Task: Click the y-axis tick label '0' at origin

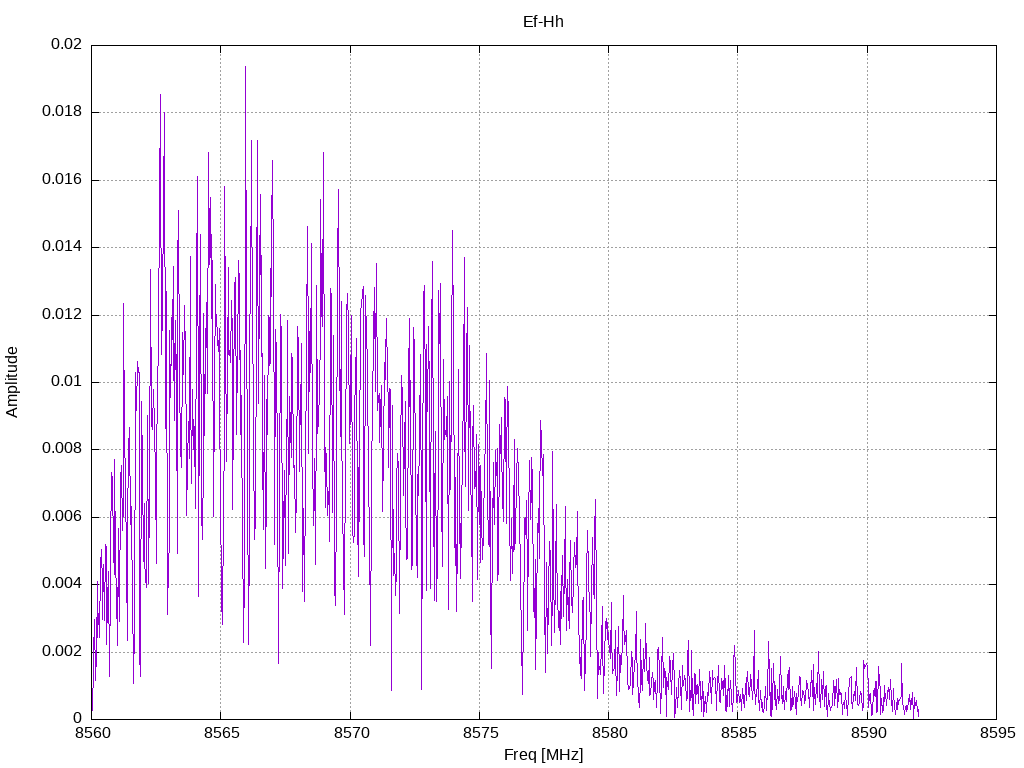Action: pyautogui.click(x=78, y=718)
